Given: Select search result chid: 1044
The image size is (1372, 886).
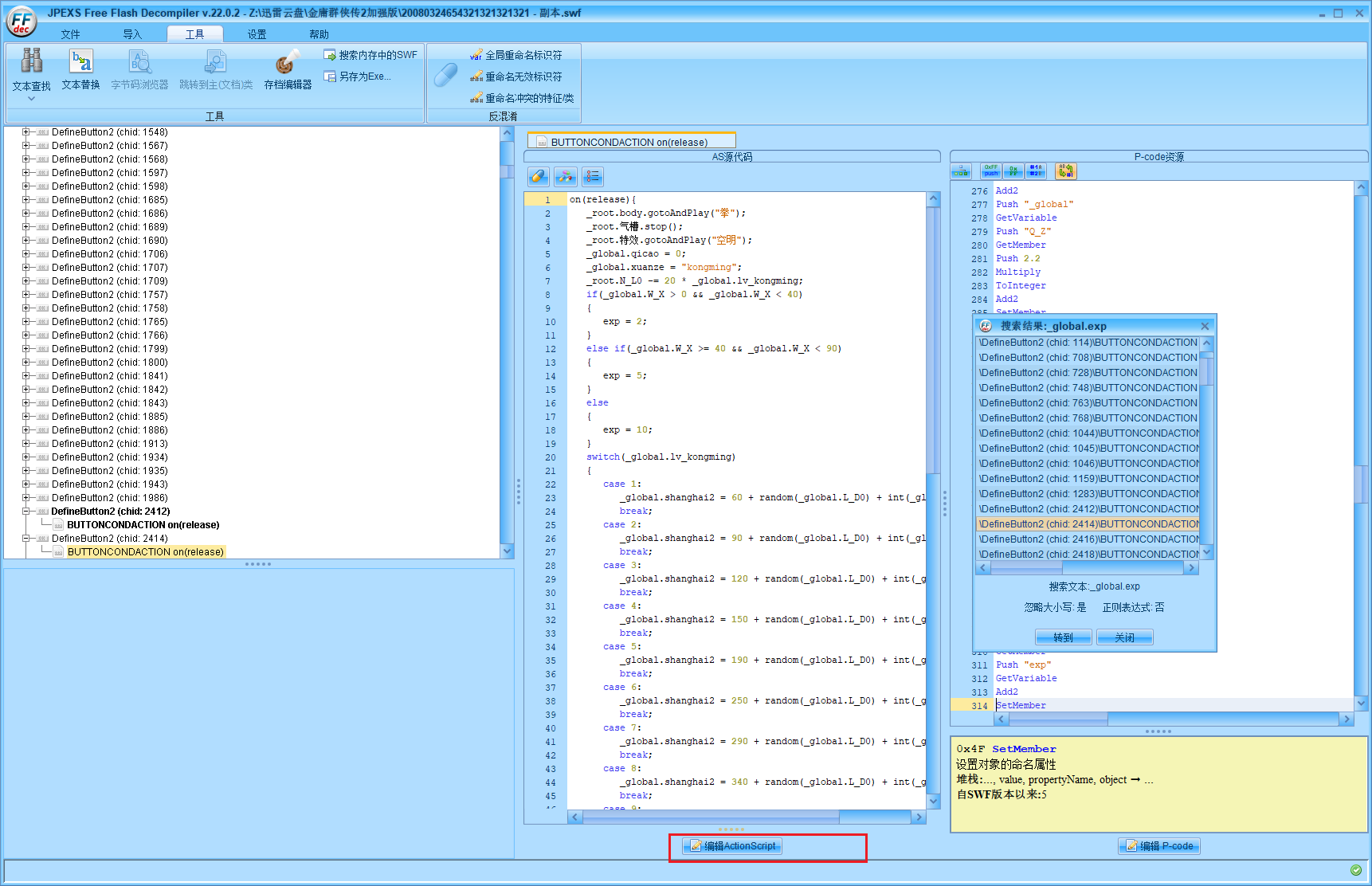Looking at the screenshot, I should [x=1088, y=433].
